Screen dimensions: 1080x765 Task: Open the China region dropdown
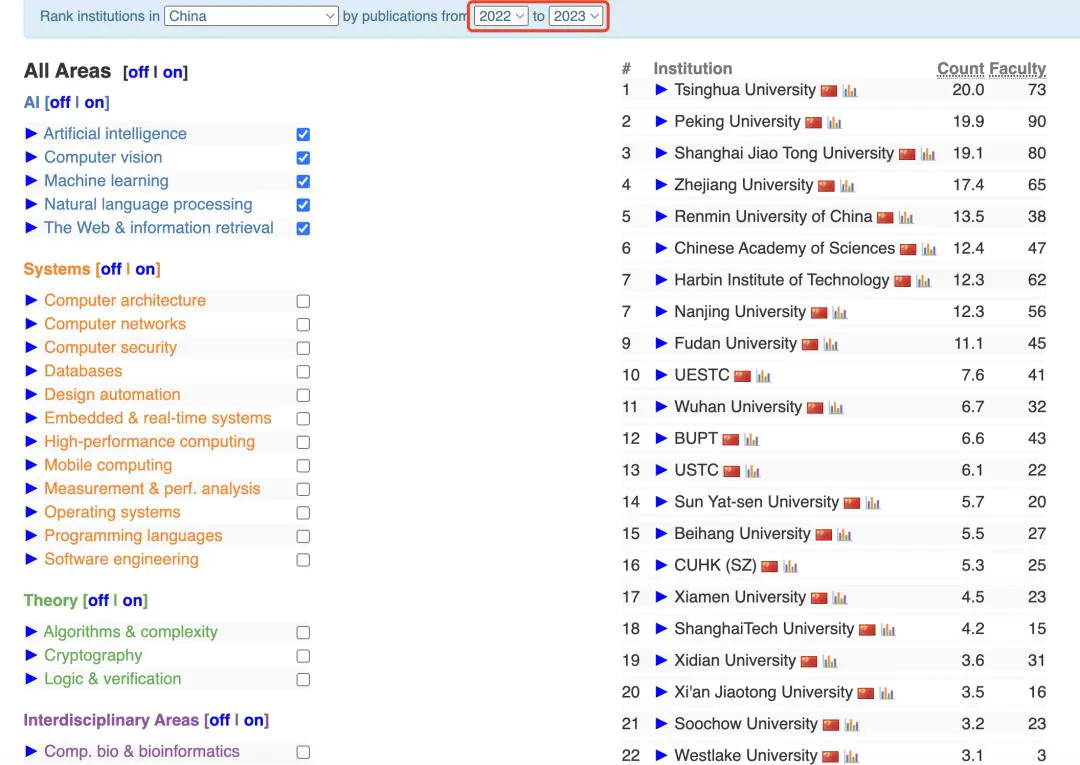251,16
